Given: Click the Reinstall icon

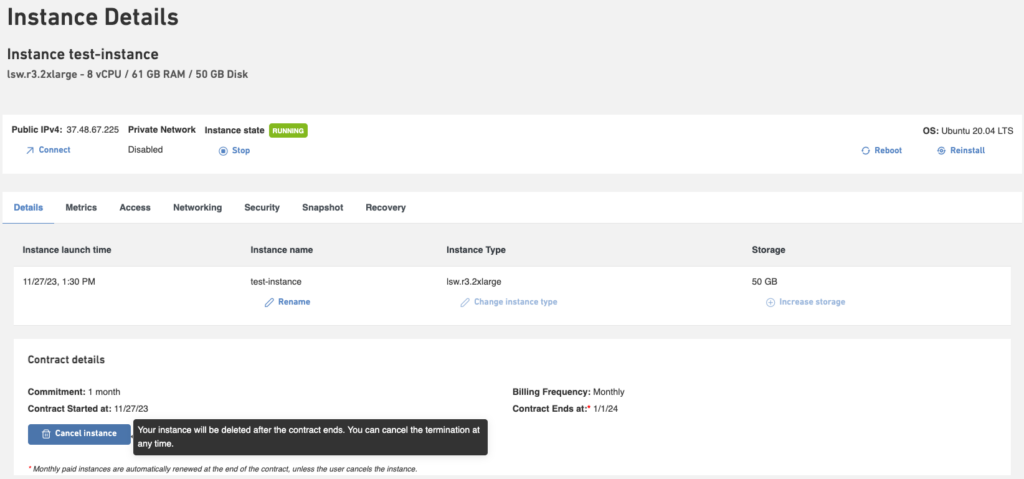Looking at the screenshot, I should pos(941,151).
